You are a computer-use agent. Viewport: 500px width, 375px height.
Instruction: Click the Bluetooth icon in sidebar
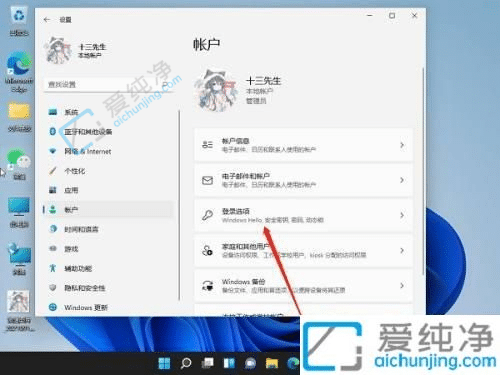coord(53,132)
